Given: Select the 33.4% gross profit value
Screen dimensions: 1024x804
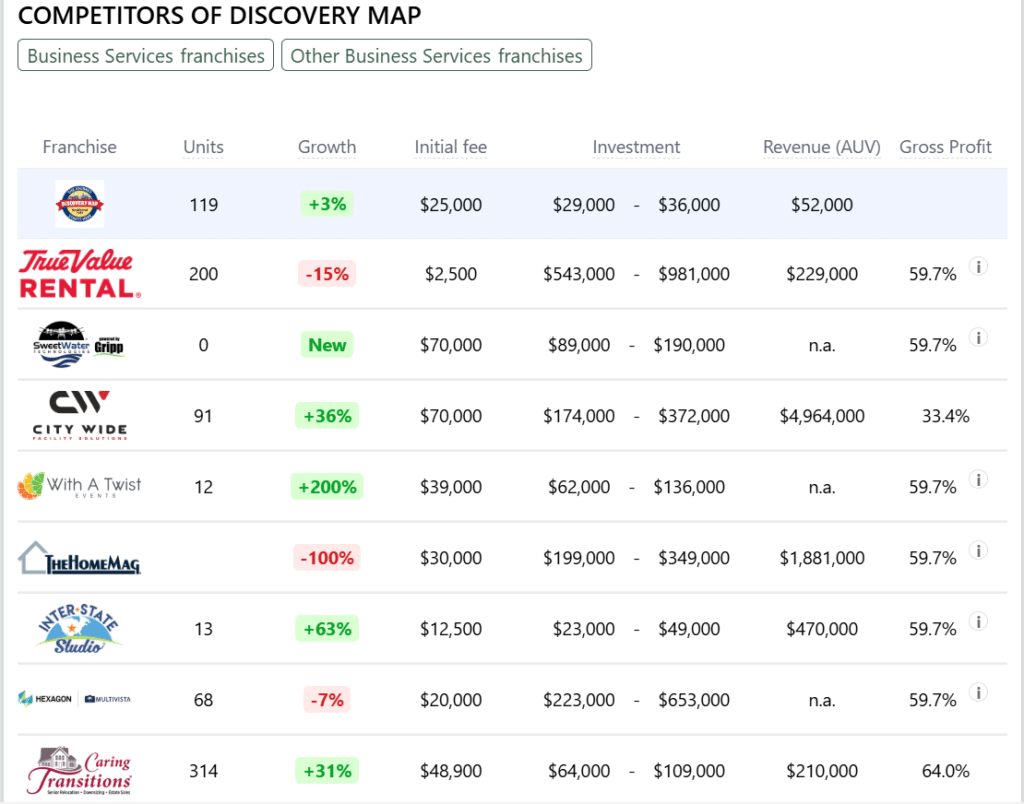Looking at the screenshot, I should (945, 416).
